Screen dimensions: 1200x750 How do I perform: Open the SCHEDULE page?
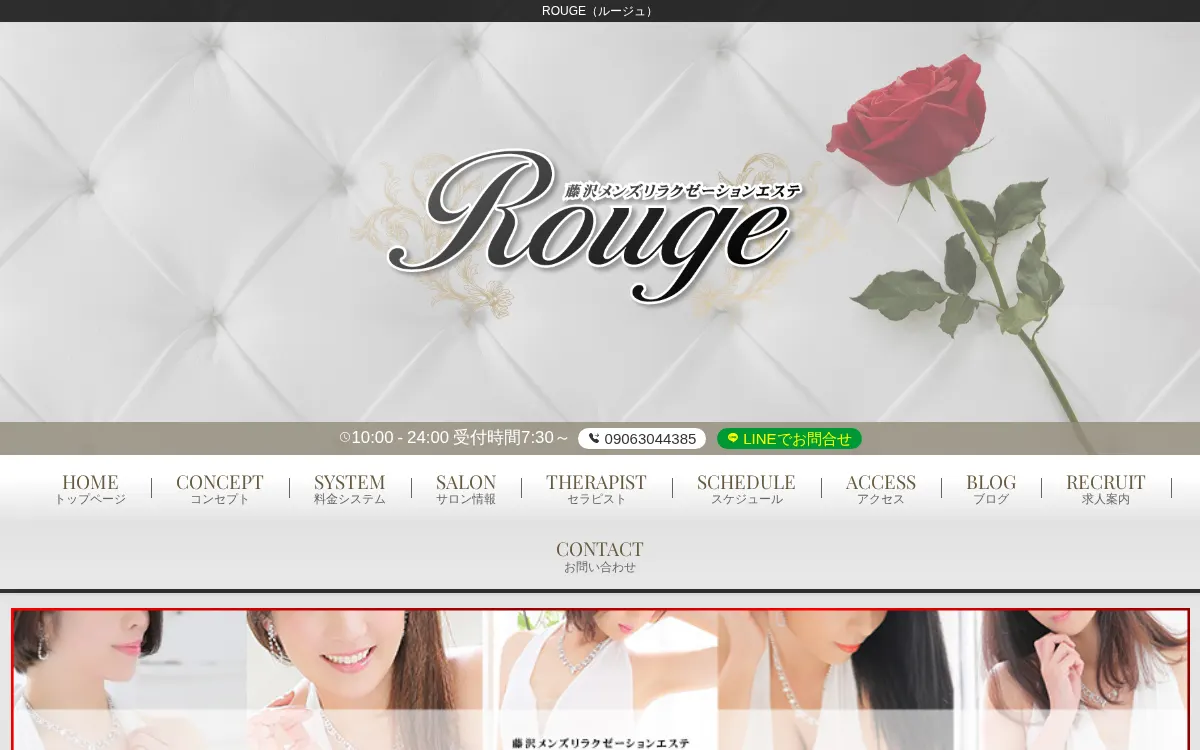pos(747,488)
